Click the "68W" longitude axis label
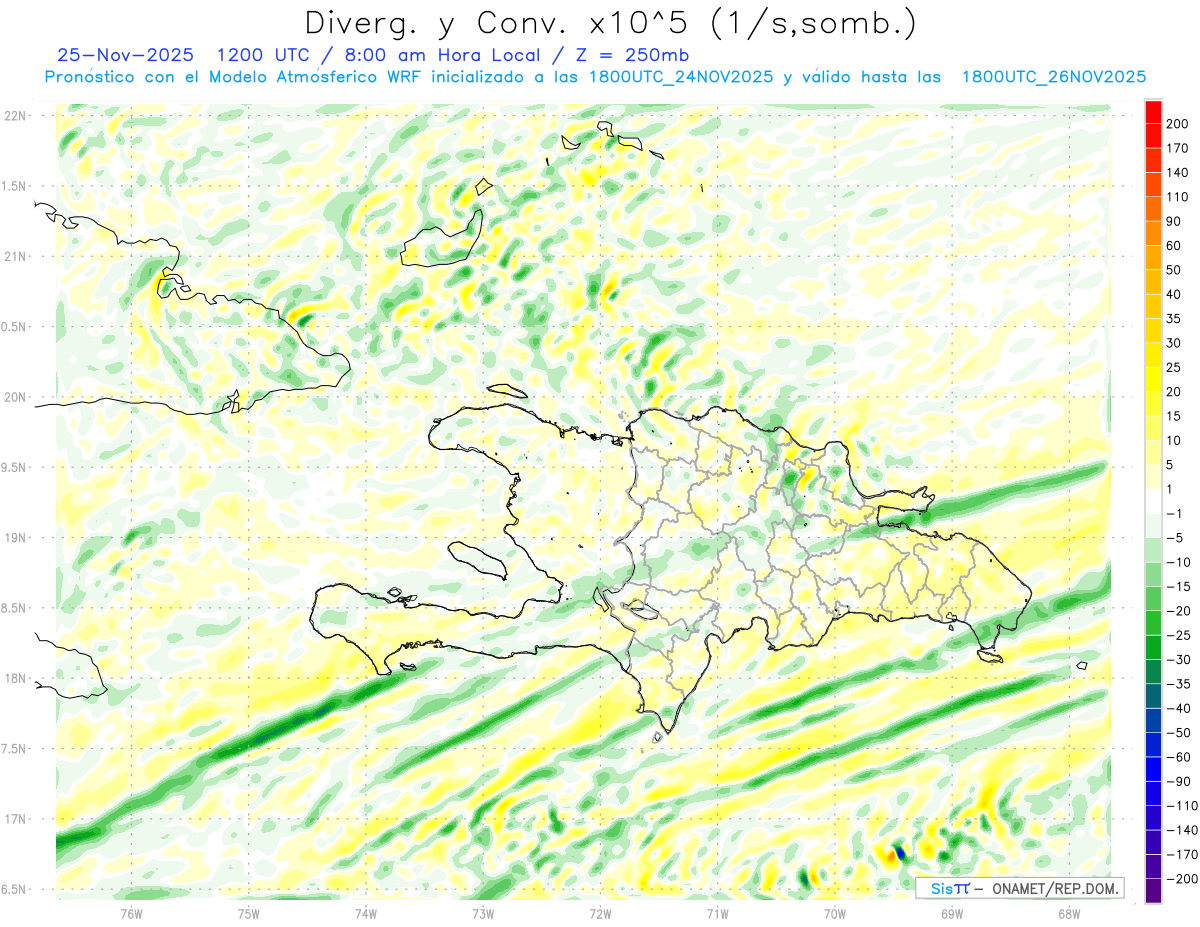This screenshot has width=1200, height=927. [x=1069, y=913]
